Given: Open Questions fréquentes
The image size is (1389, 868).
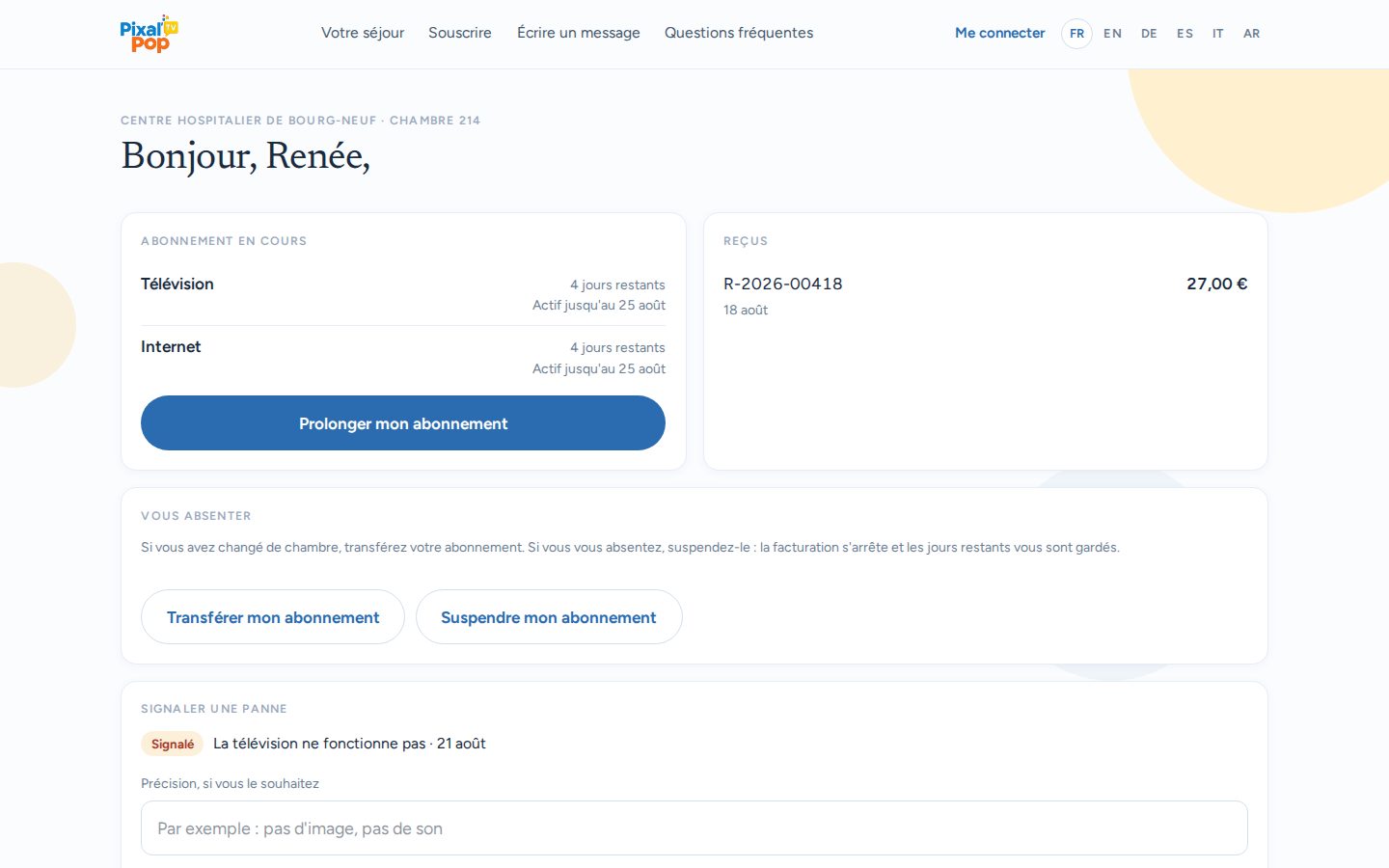Looking at the screenshot, I should pos(739,33).
